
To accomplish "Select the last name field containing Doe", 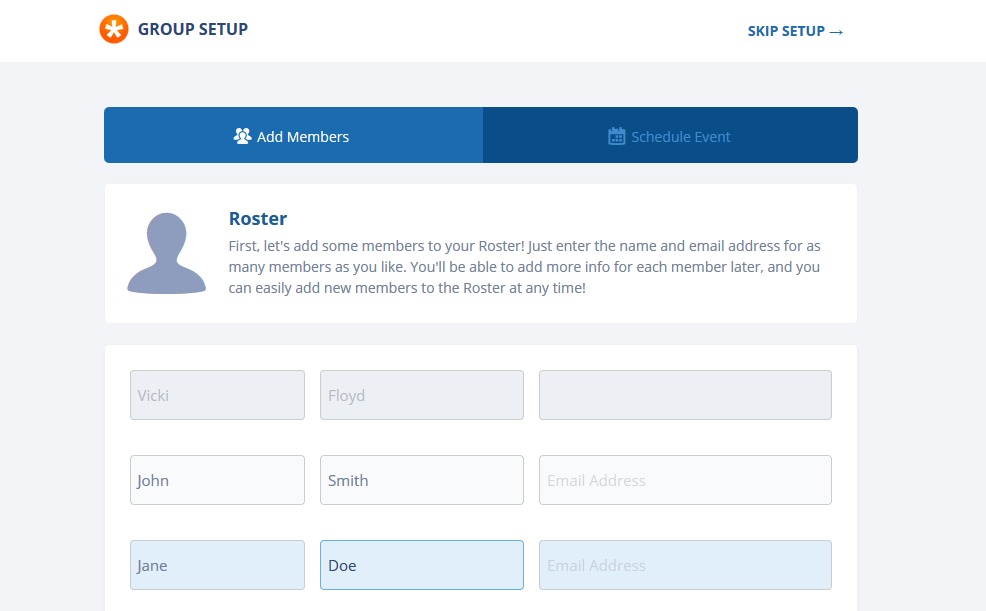I will coord(421,565).
